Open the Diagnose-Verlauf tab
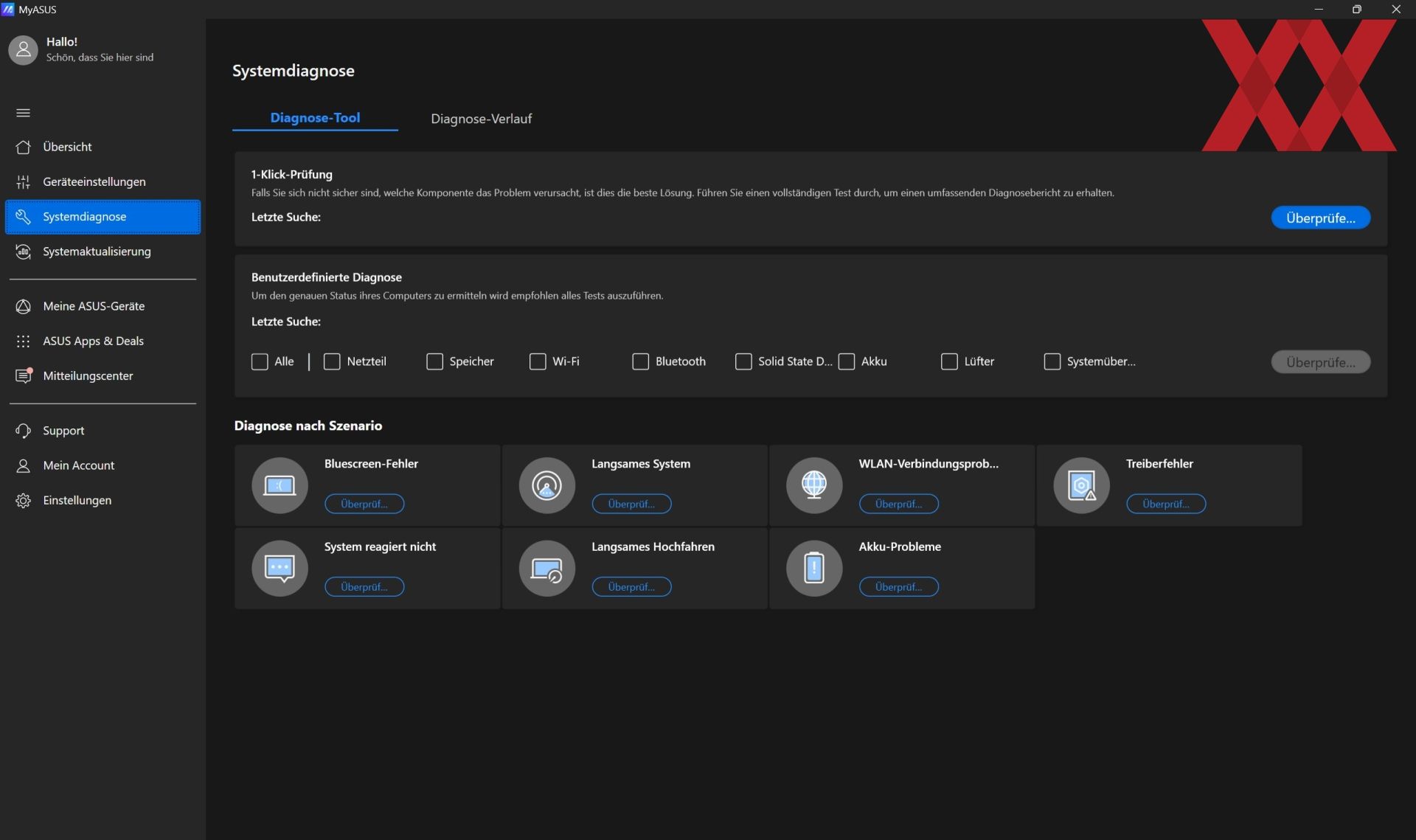Image resolution: width=1416 pixels, height=840 pixels. (x=481, y=119)
